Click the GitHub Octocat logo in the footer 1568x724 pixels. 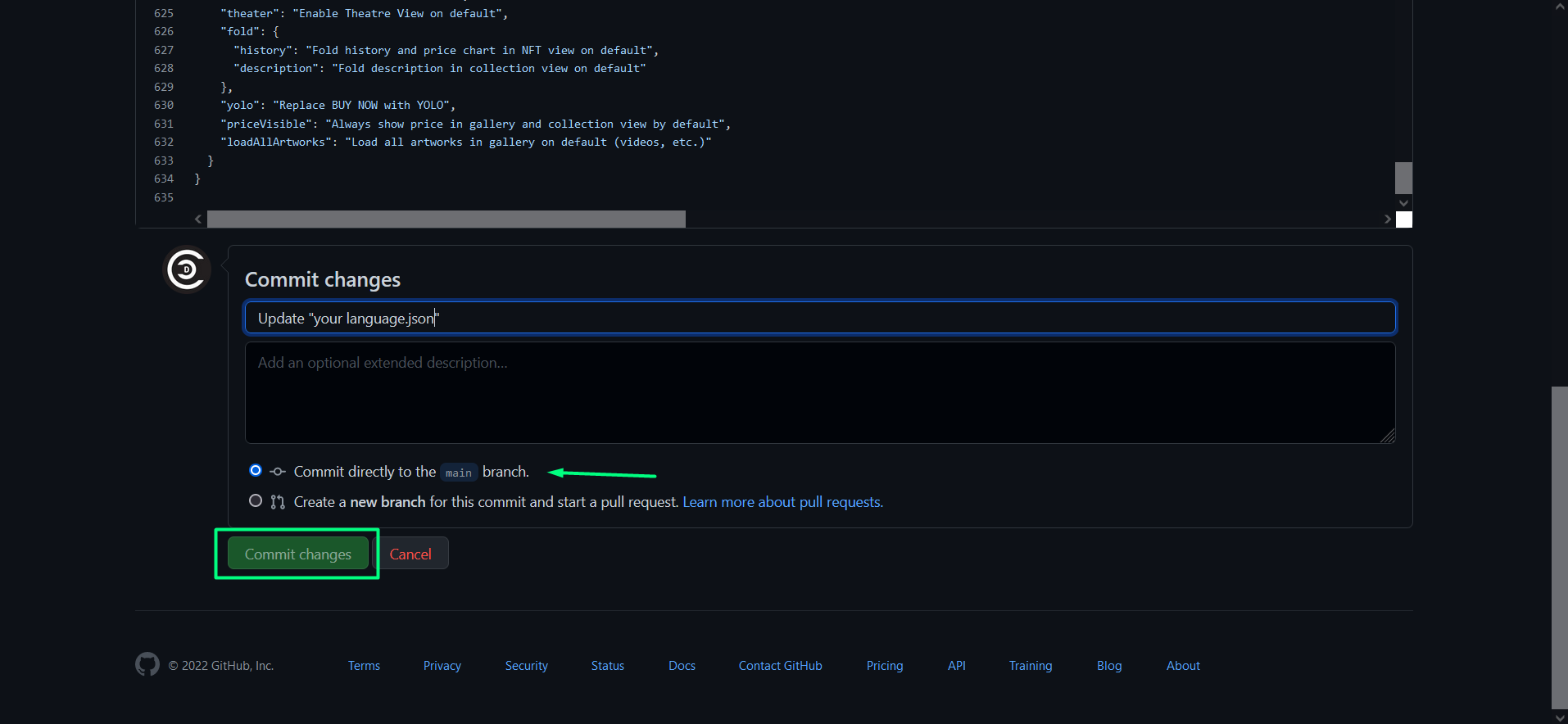pyautogui.click(x=147, y=664)
